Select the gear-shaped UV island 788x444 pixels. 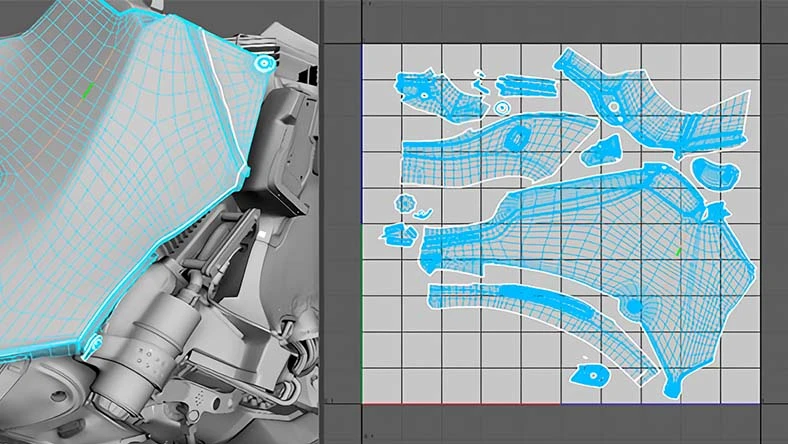click(x=405, y=204)
